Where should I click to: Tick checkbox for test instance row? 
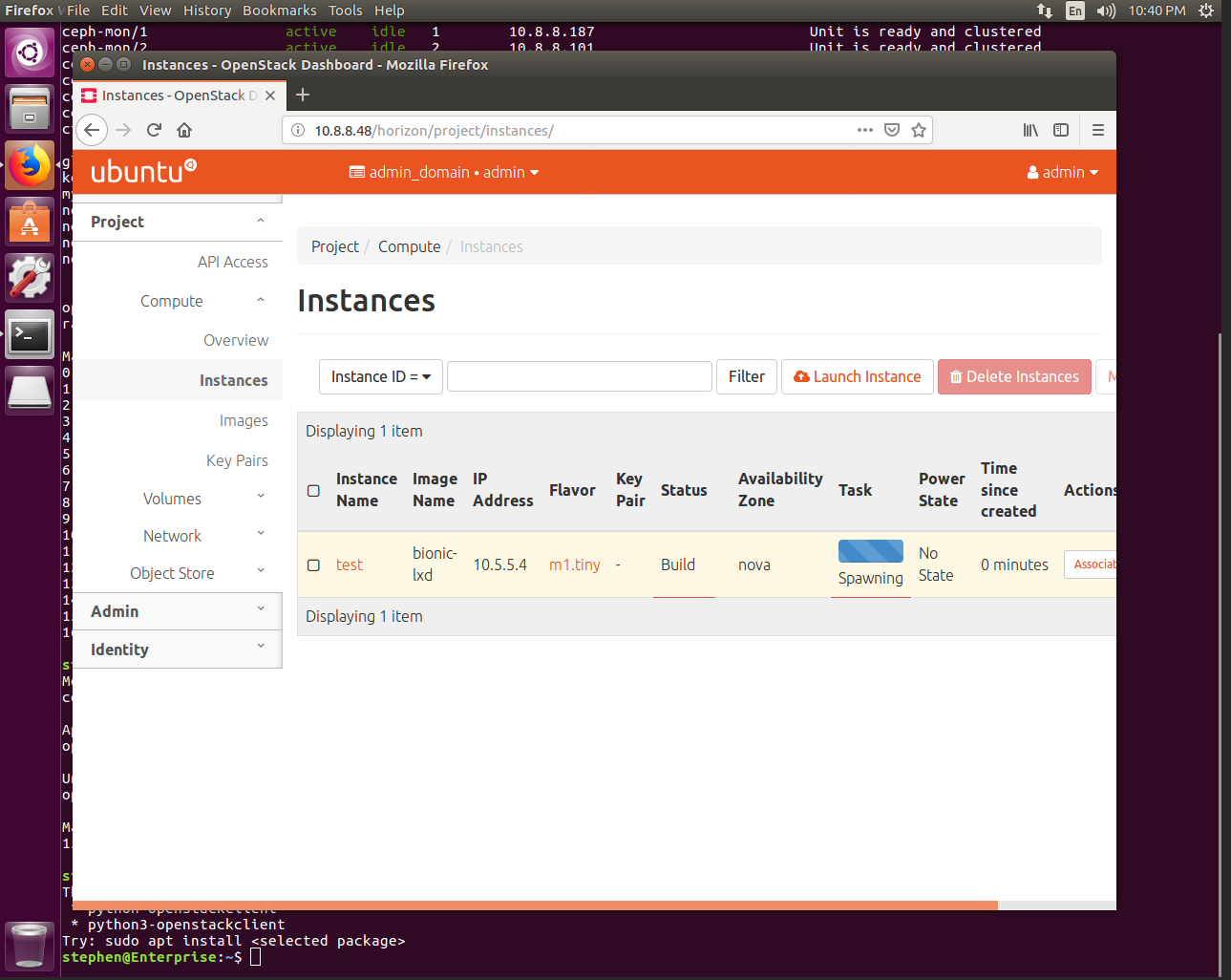[x=313, y=565]
